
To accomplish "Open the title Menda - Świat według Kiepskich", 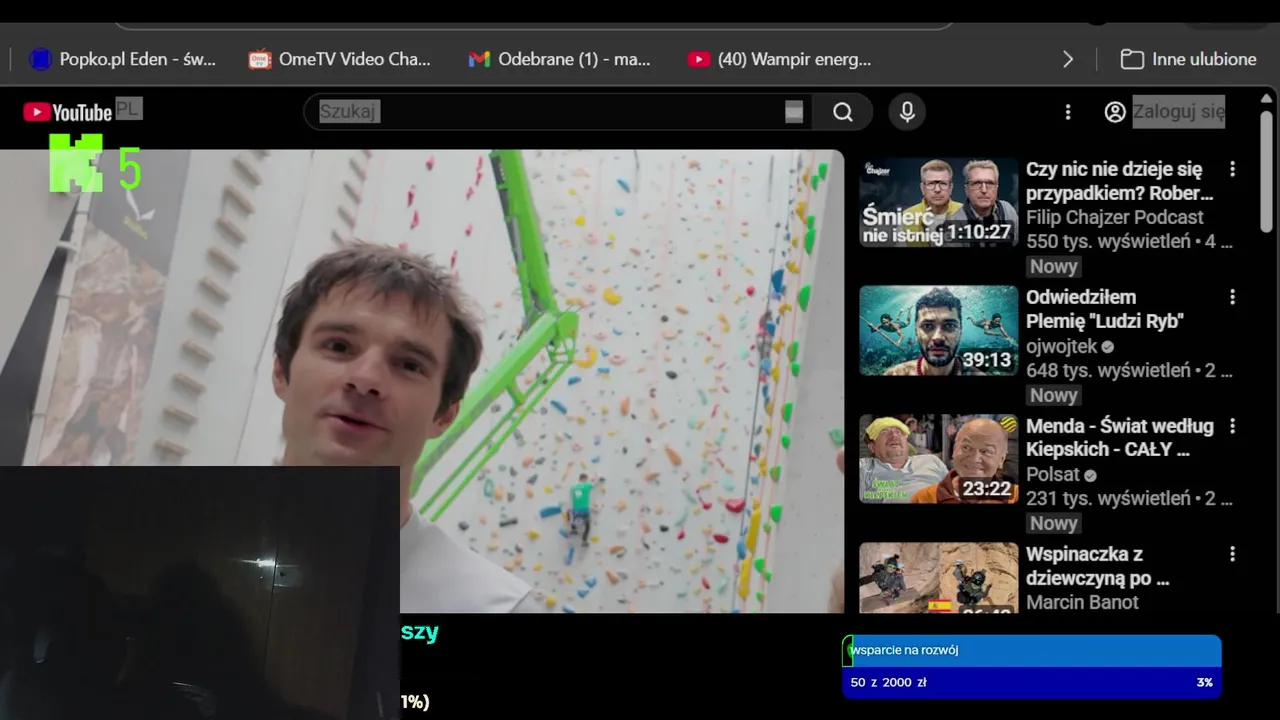I will coord(1120,437).
